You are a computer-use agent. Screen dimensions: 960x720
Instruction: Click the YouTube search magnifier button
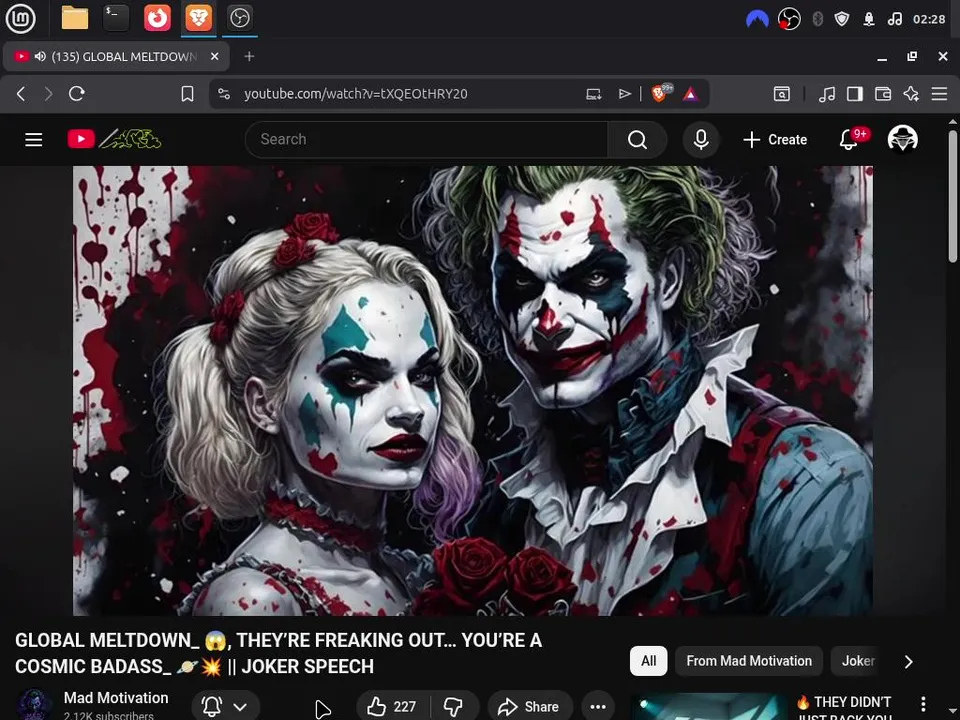click(637, 140)
